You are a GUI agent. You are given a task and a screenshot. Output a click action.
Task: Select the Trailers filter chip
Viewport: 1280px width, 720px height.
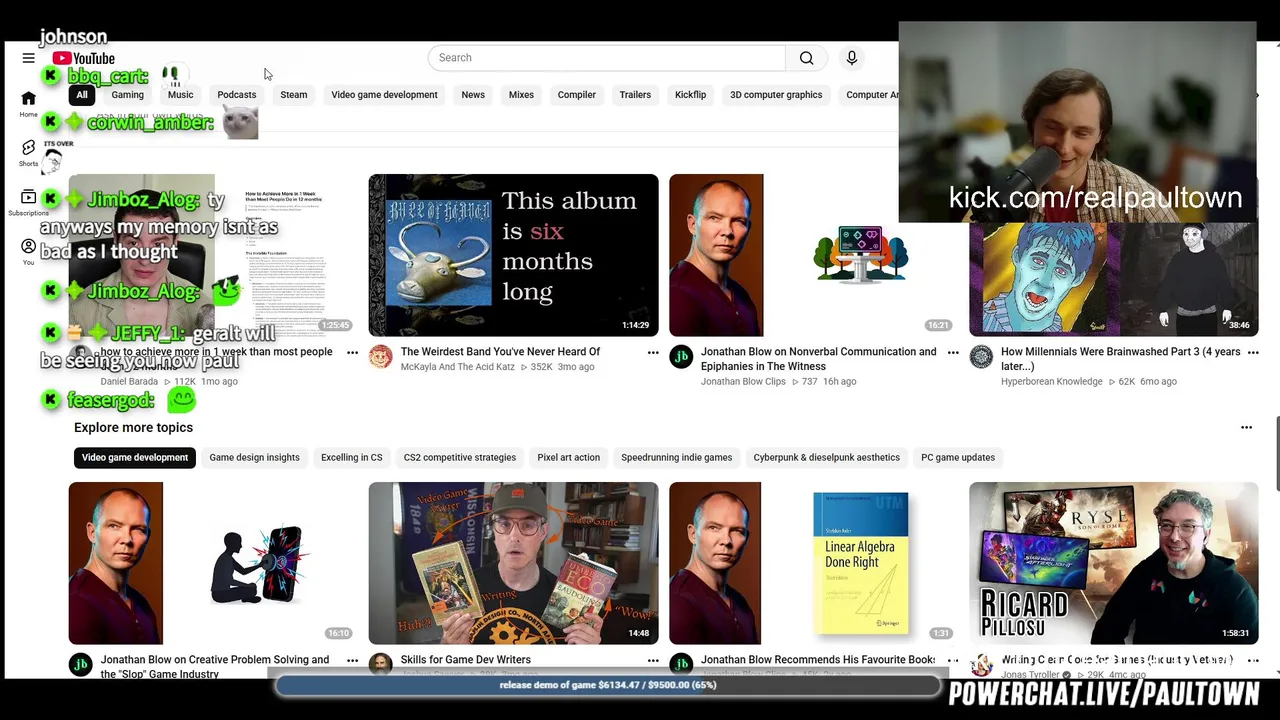tap(635, 95)
